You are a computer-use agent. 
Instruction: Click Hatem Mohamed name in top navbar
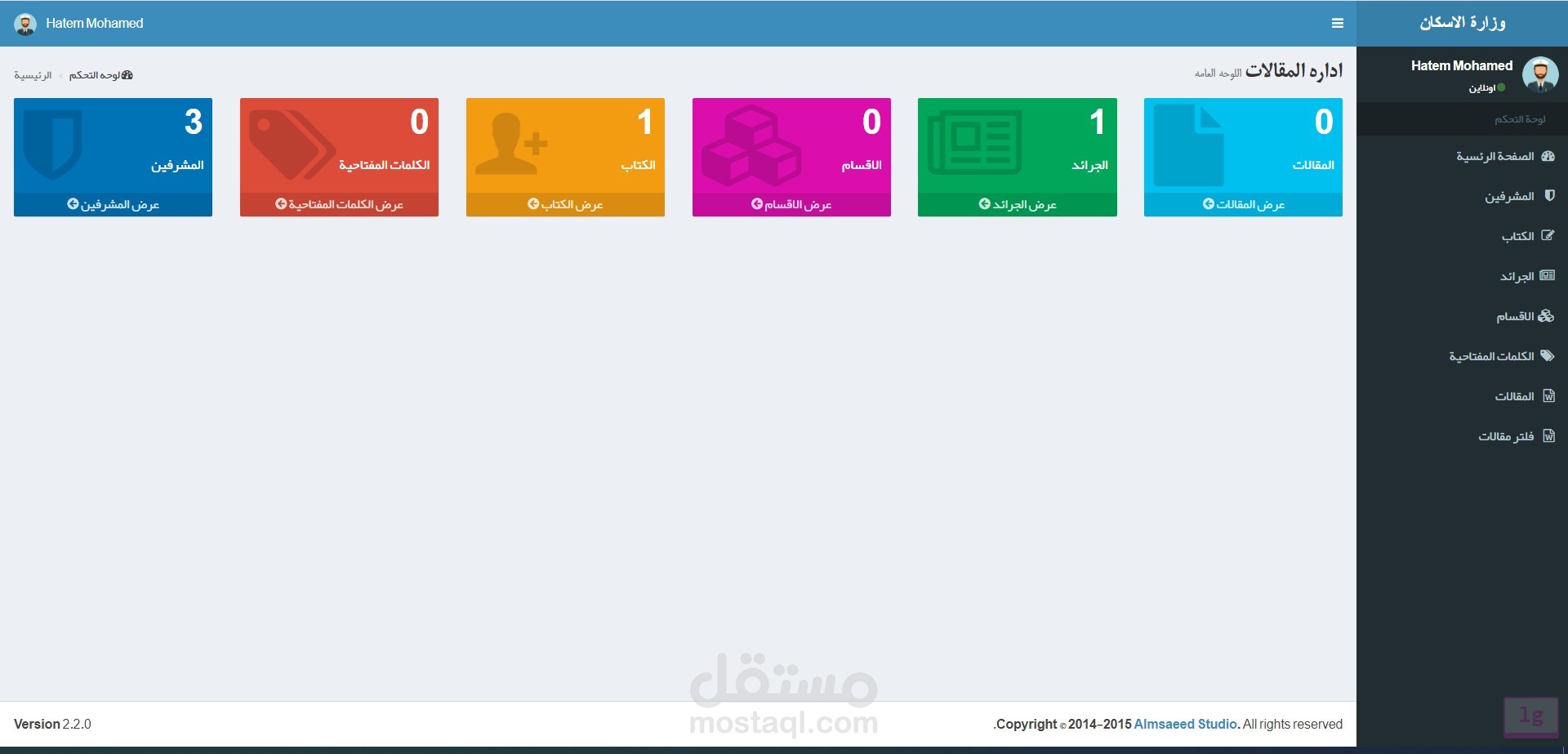tap(95, 24)
